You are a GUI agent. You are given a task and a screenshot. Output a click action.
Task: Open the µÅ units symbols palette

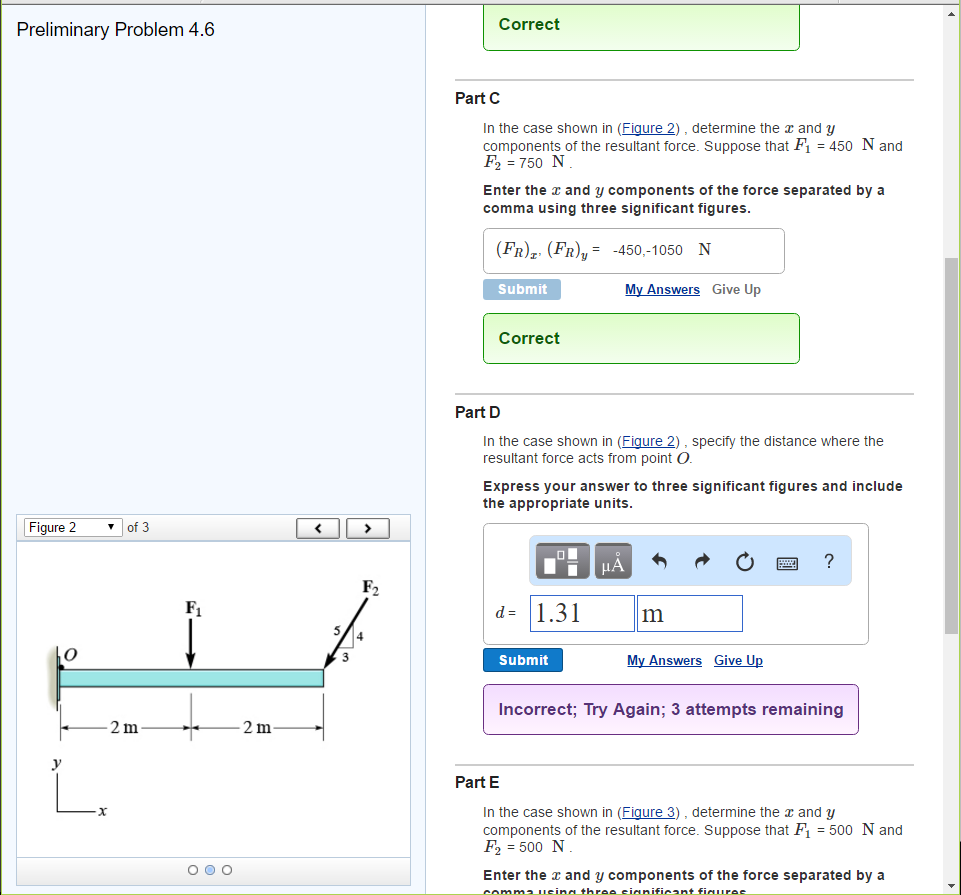pyautogui.click(x=613, y=561)
